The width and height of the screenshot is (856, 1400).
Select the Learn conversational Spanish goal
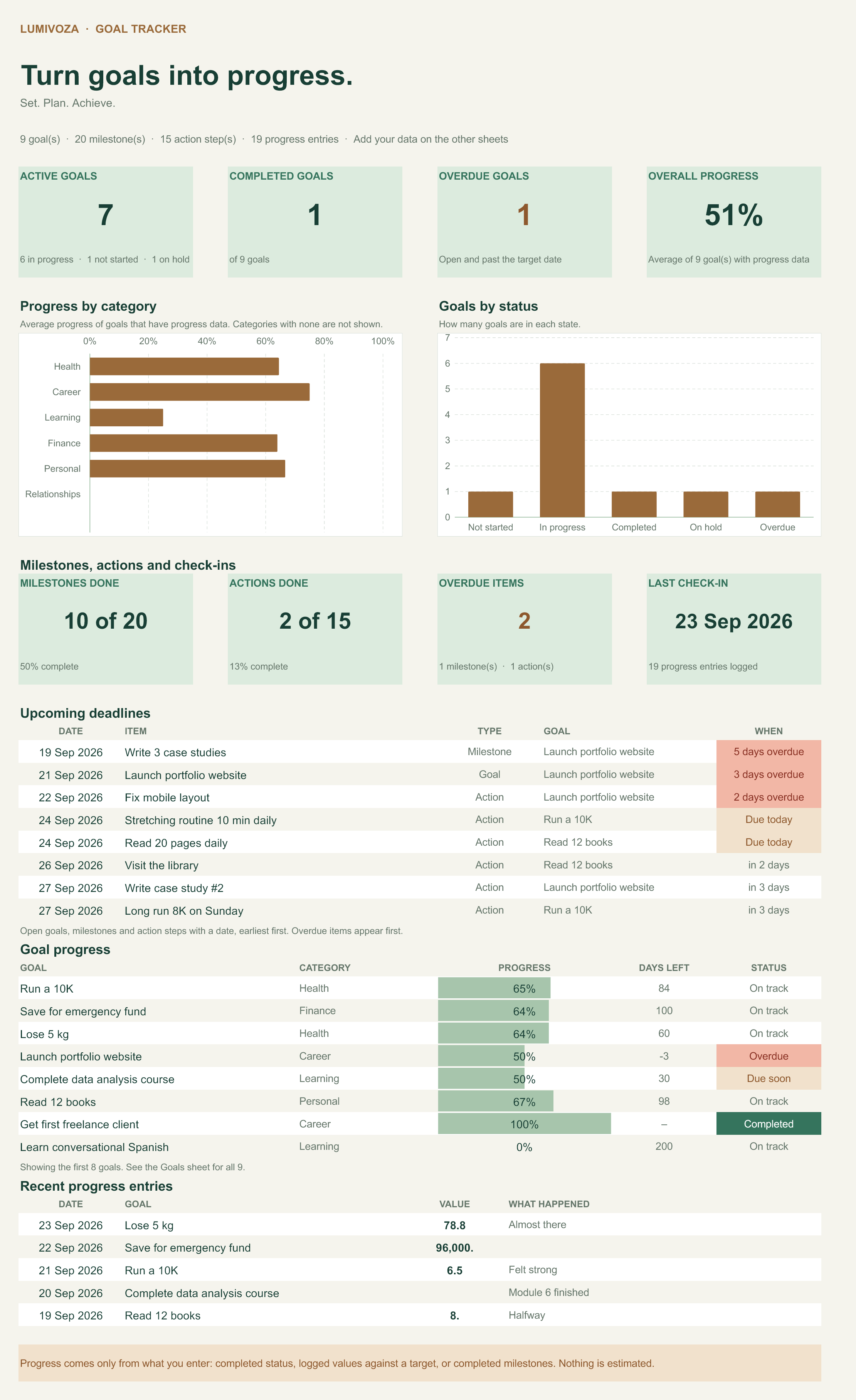[94, 1147]
